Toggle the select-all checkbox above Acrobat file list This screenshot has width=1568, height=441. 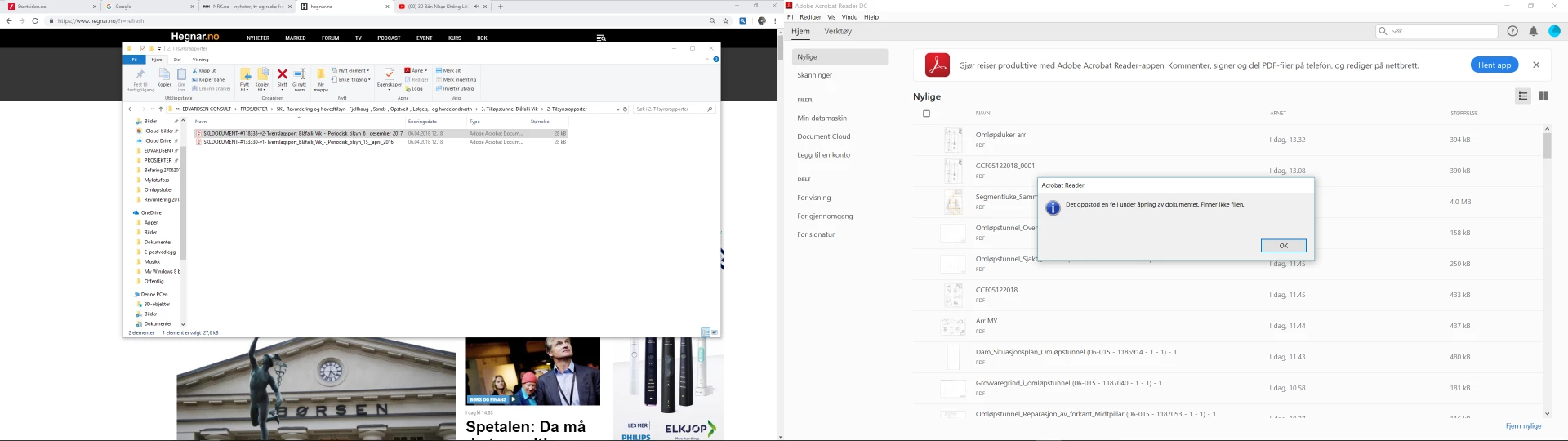click(x=926, y=114)
